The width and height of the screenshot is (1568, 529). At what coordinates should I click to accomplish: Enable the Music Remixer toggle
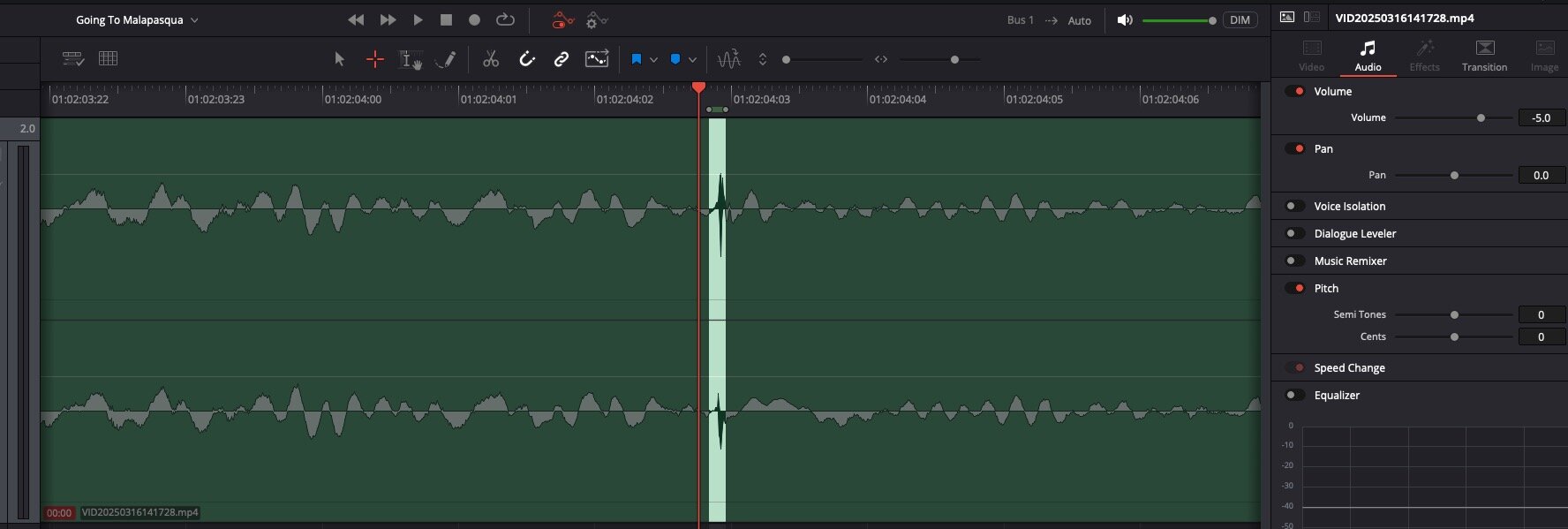(1295, 261)
